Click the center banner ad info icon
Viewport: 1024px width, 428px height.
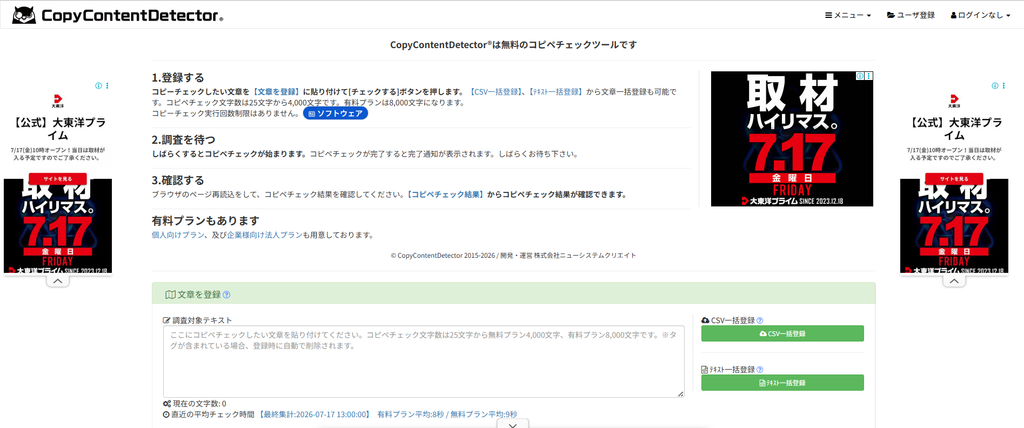pos(861,76)
